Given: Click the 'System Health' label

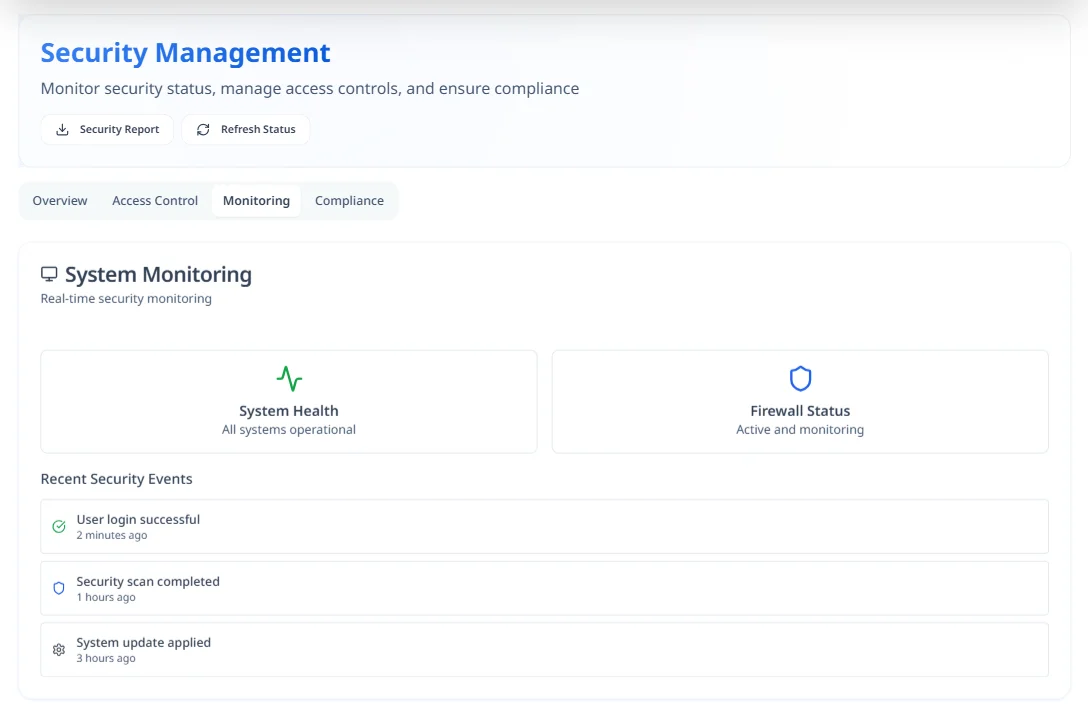Looking at the screenshot, I should tap(289, 411).
